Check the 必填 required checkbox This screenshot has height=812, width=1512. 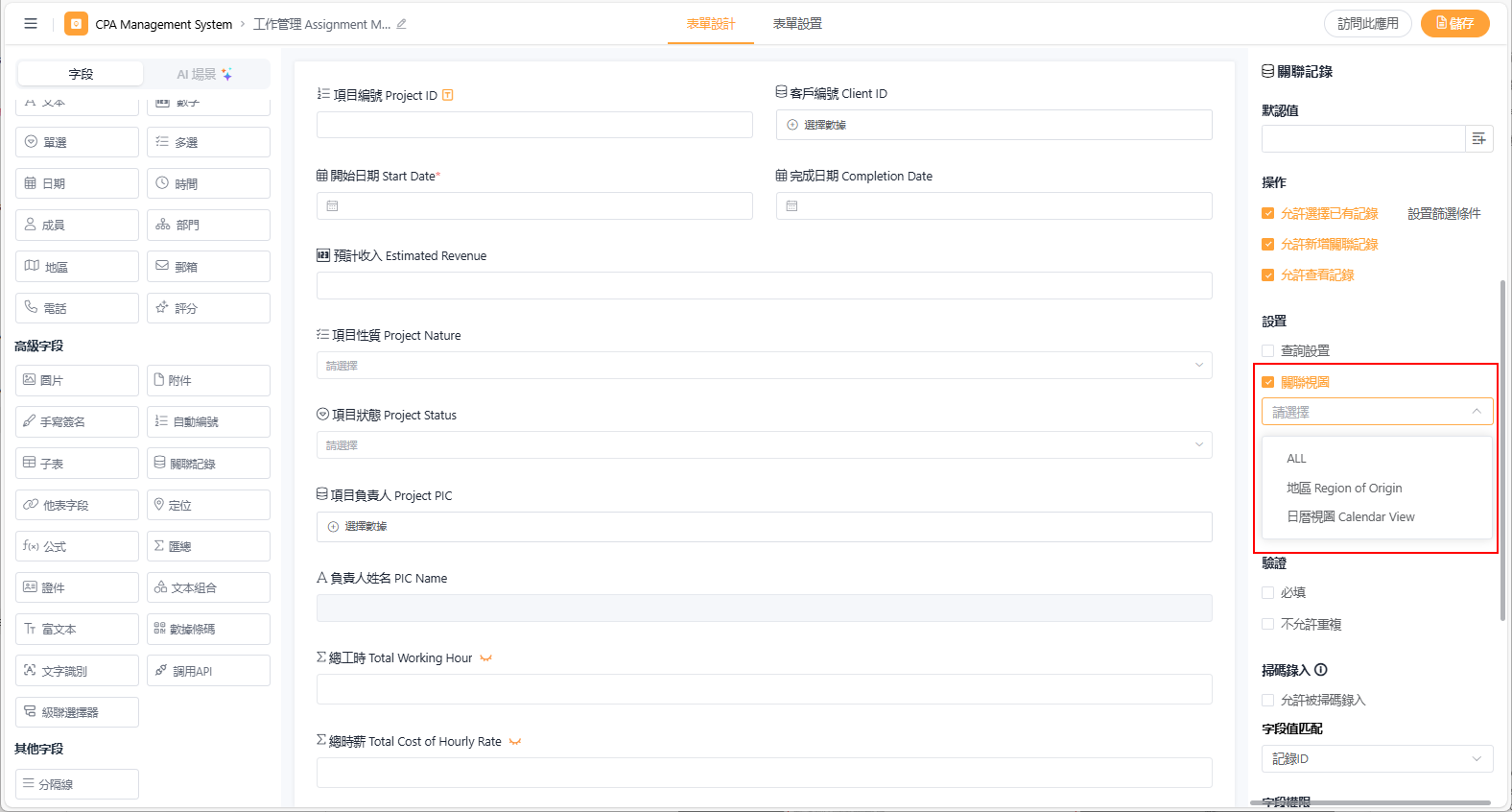pyautogui.click(x=1268, y=593)
